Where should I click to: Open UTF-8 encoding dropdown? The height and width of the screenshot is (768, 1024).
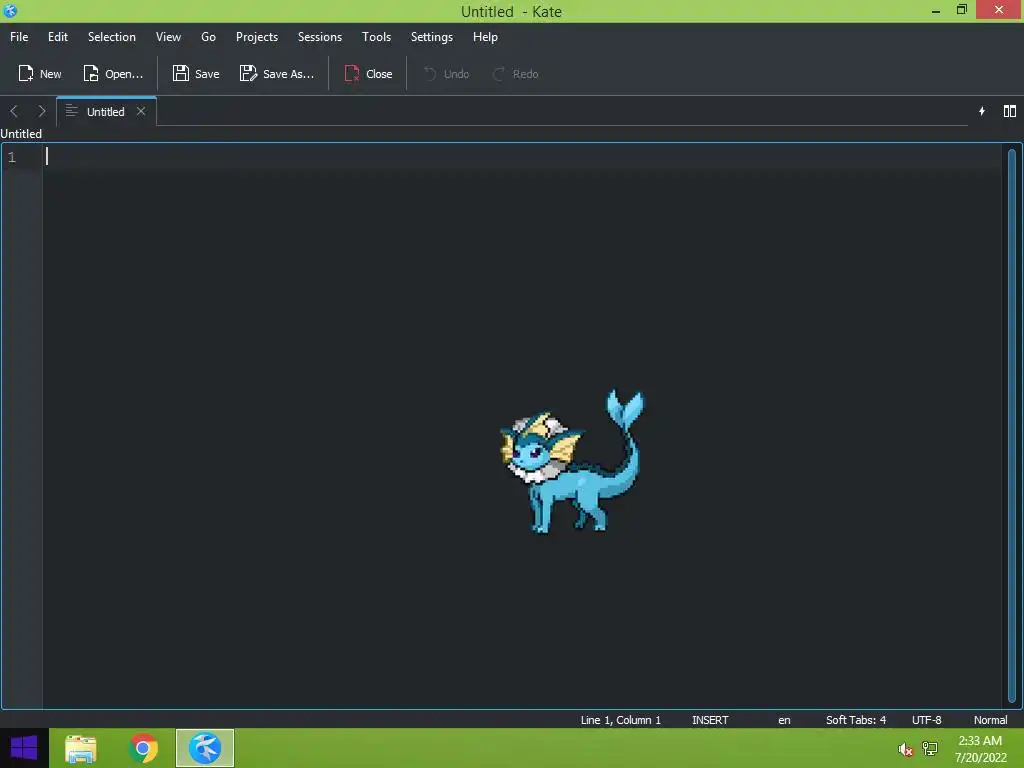coord(926,720)
